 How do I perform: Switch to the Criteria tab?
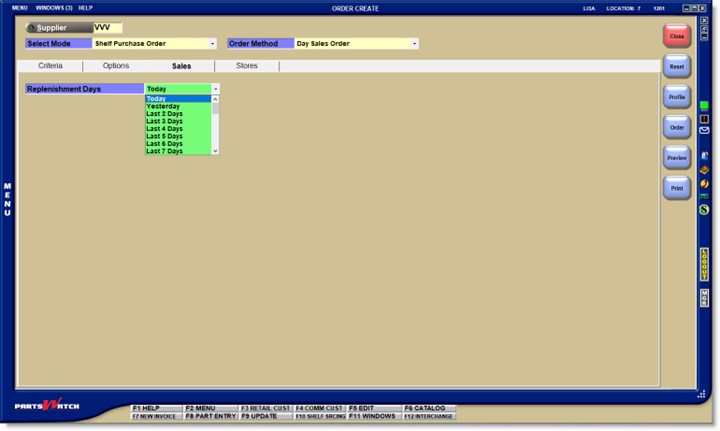click(x=50, y=66)
